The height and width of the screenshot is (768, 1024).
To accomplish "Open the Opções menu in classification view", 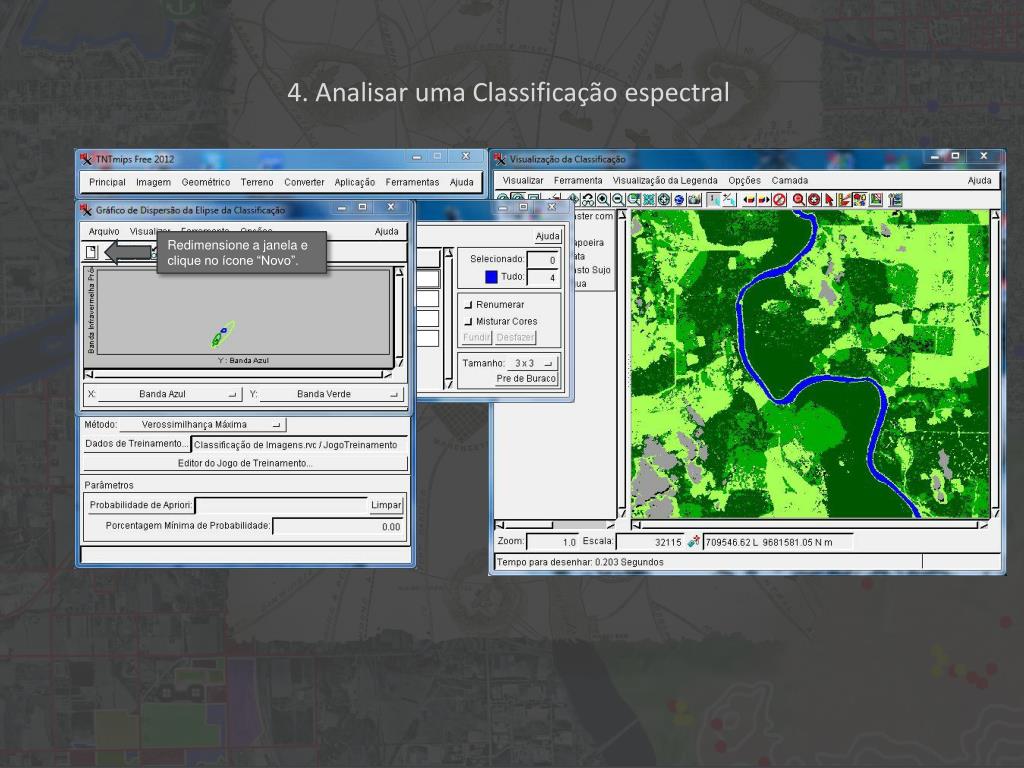I will (x=744, y=180).
